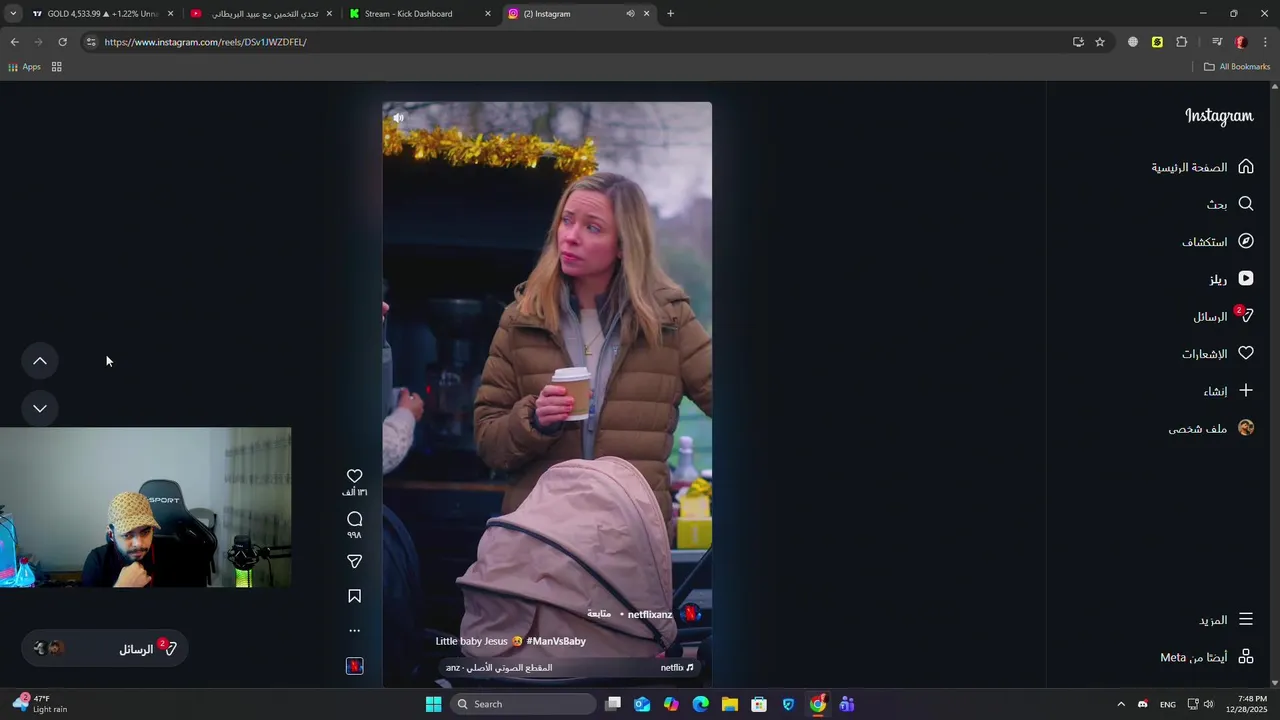Image resolution: width=1280 pixels, height=720 pixels.
Task: Open Microsoft Edge from the taskbar
Action: click(701, 704)
